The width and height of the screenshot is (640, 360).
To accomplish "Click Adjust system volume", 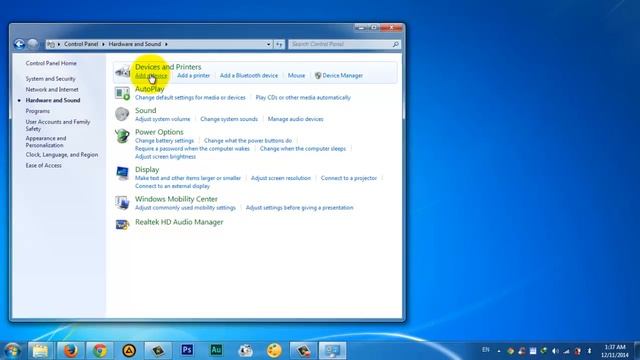I will coord(162,119).
